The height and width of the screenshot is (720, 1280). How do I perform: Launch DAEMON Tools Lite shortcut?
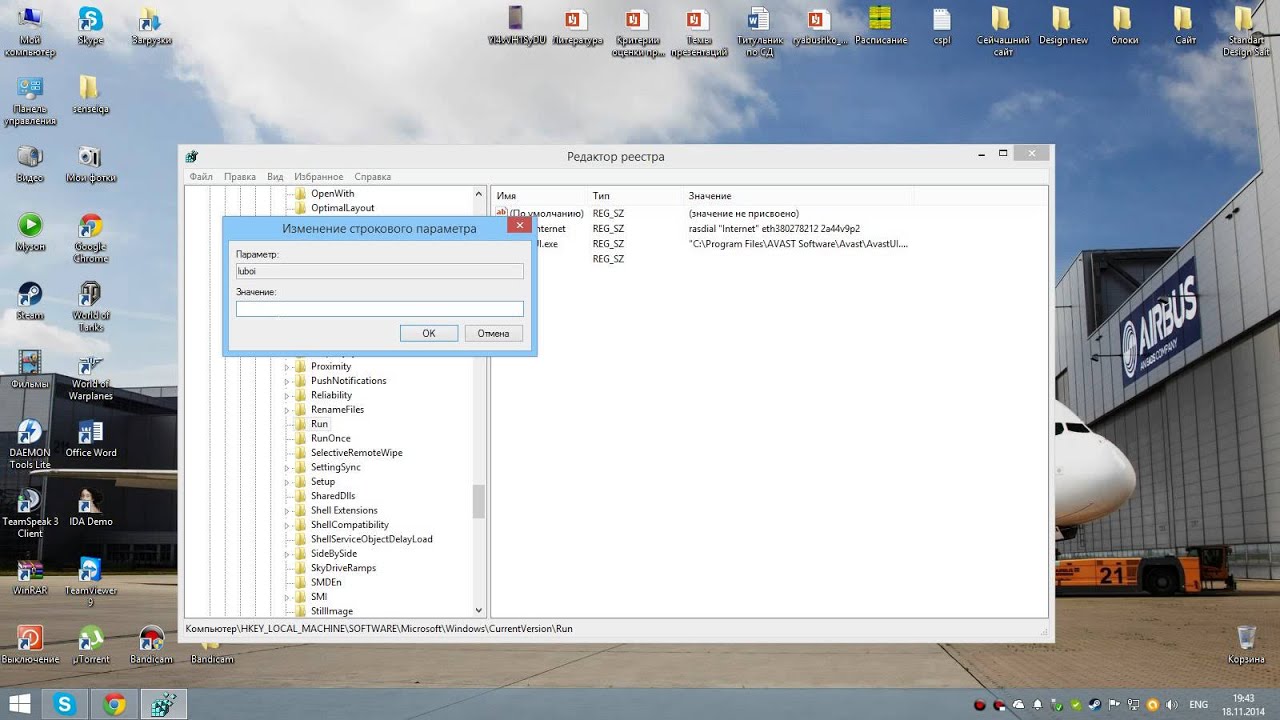tap(30, 444)
